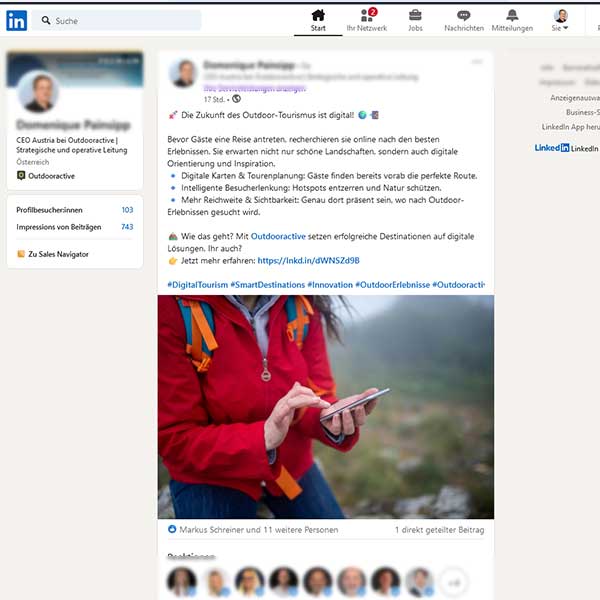Open Outdooractive company link in sidebar

(51, 176)
